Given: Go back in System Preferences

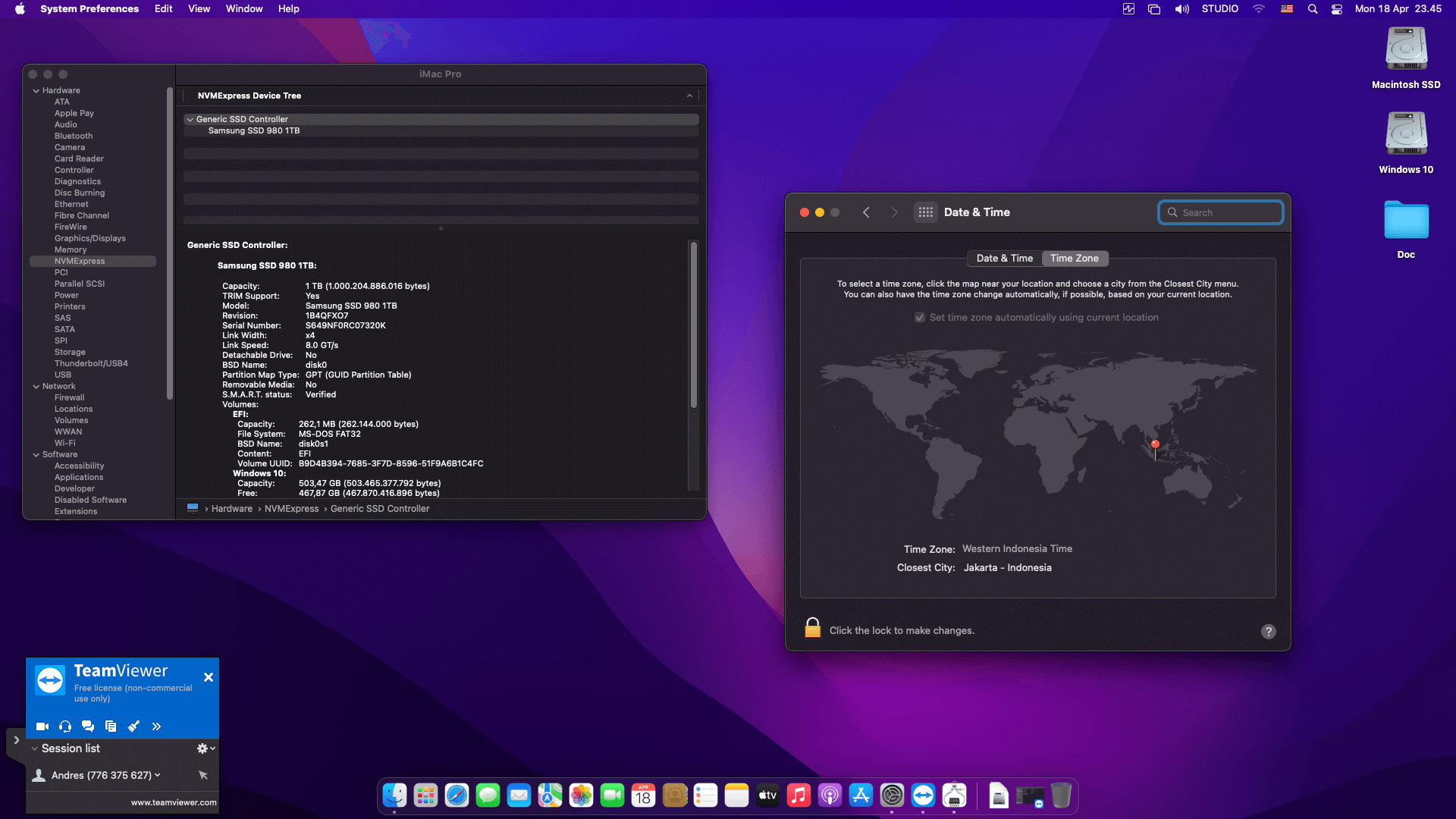Looking at the screenshot, I should point(866,212).
